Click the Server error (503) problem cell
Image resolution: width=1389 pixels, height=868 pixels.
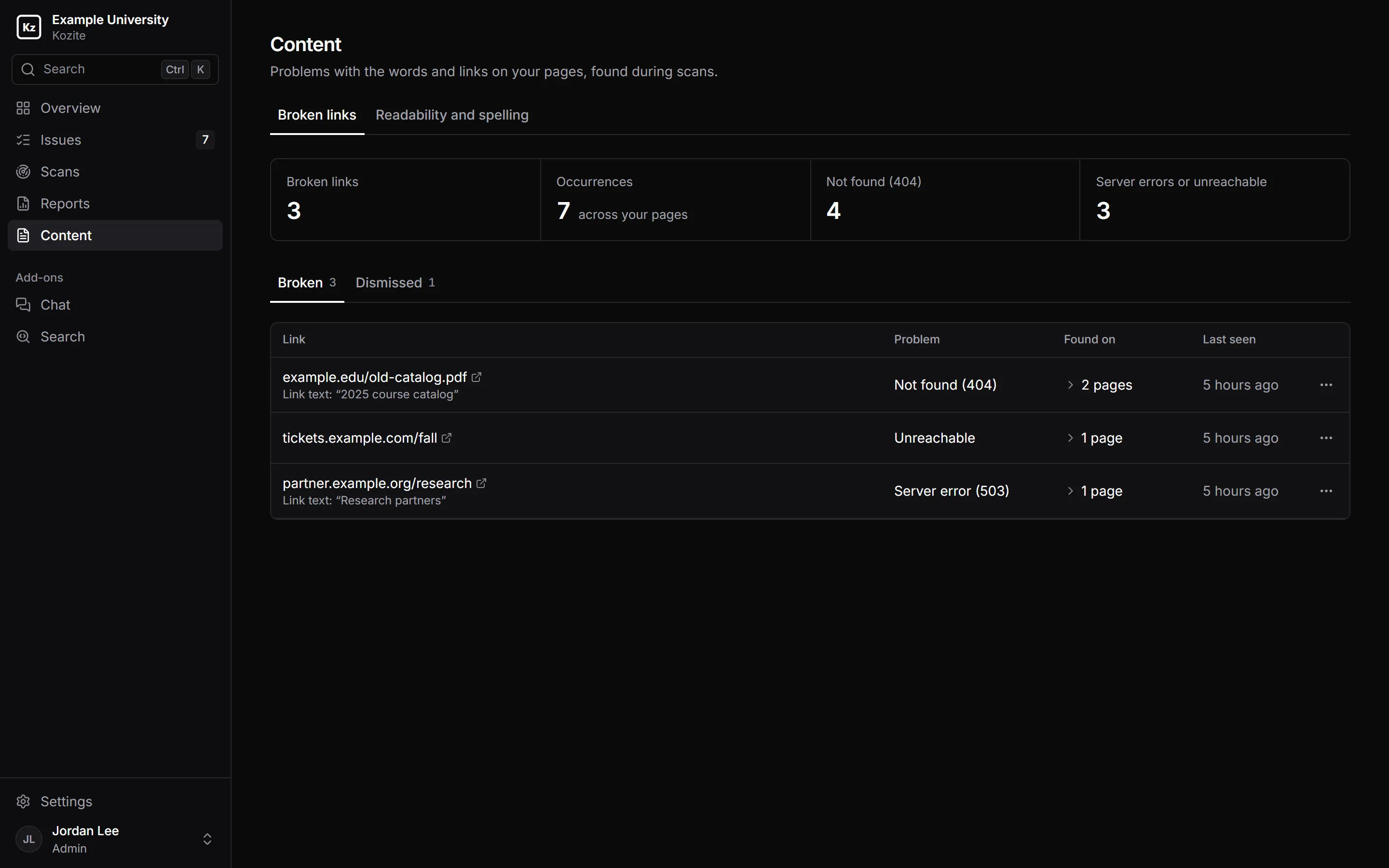[x=951, y=491]
